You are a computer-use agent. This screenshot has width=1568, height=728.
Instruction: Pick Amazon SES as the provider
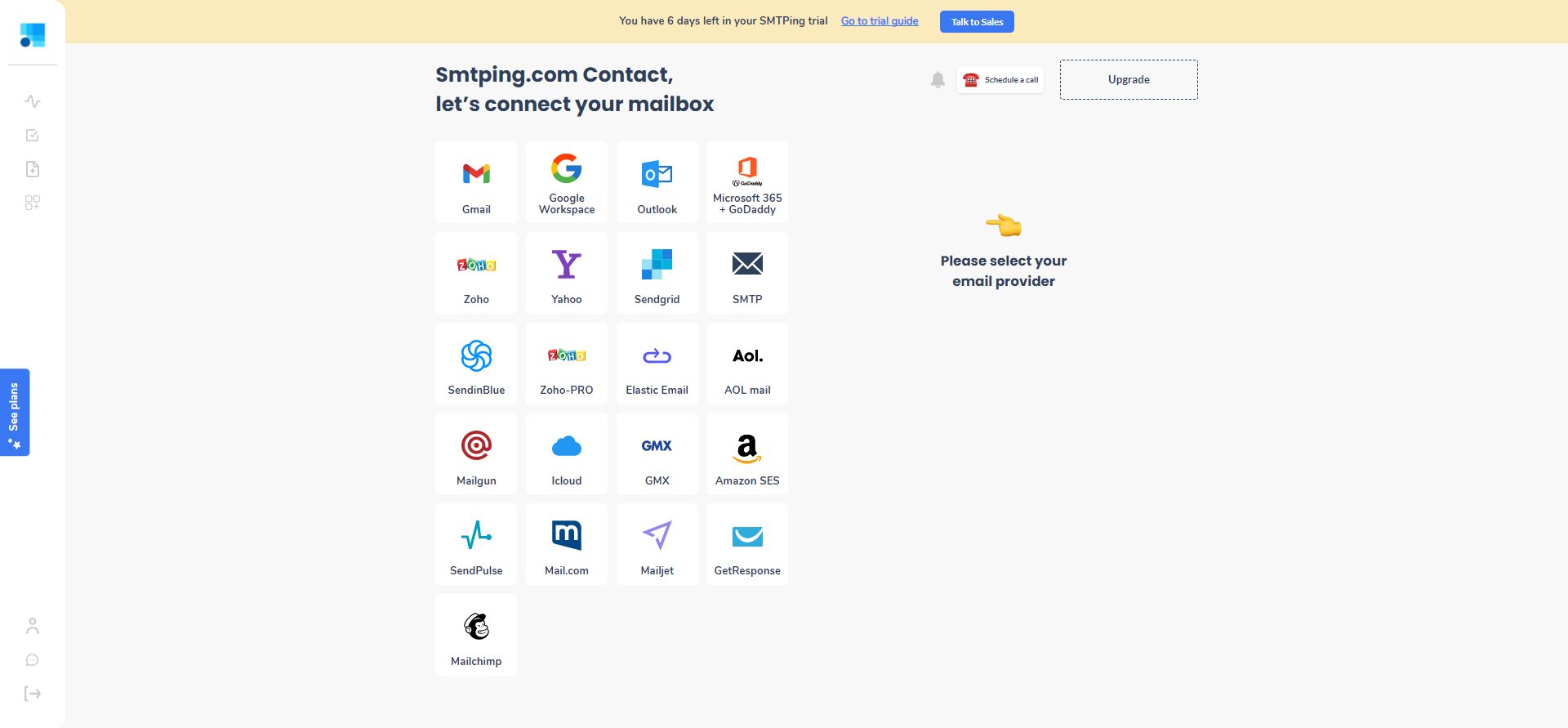pos(747,453)
